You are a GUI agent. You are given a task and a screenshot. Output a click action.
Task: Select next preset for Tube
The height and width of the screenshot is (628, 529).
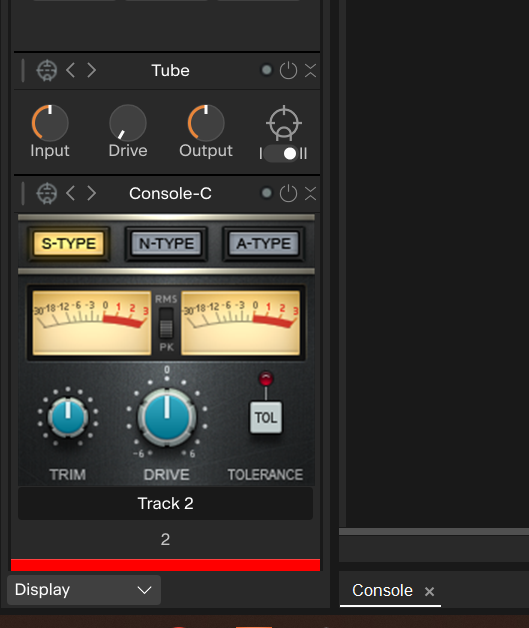[x=92, y=70]
